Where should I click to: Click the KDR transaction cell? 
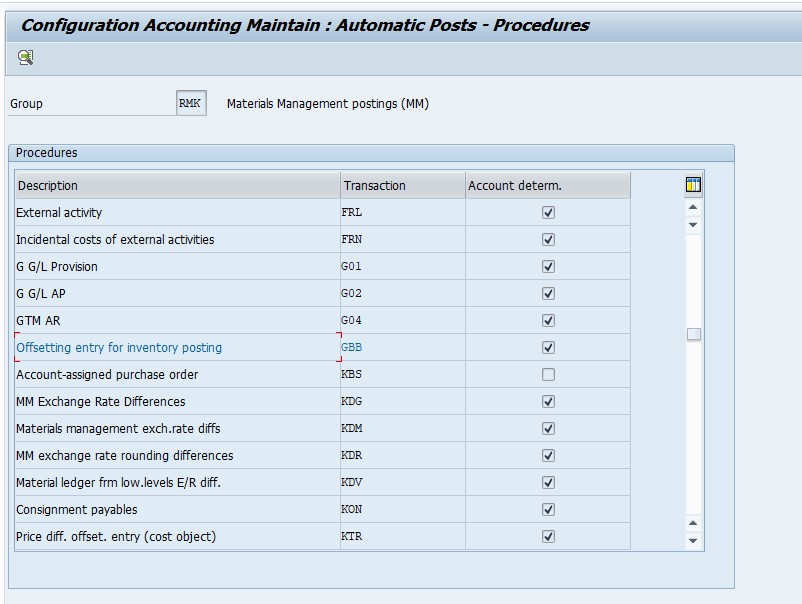pos(403,456)
